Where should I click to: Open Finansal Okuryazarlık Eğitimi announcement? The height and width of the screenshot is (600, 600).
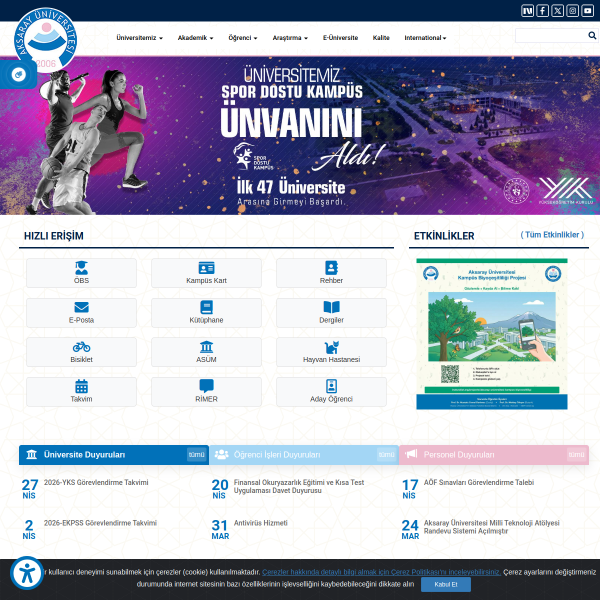299,486
